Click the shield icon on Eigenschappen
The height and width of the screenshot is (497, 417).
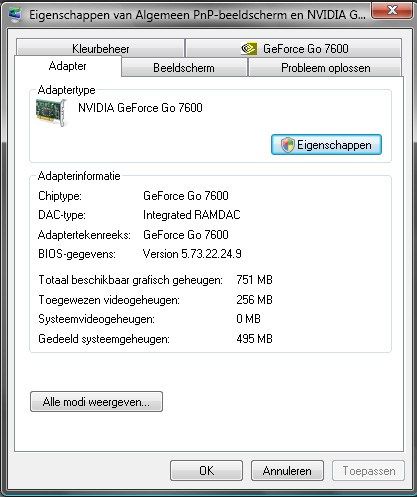(287, 145)
